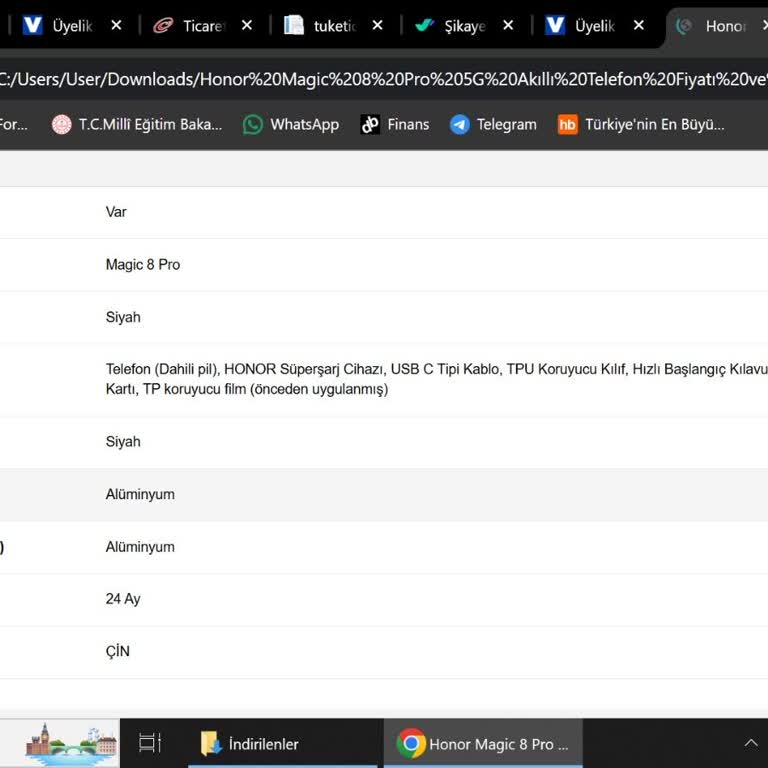Click the Şikaye tab checkmark favicon

tap(424, 25)
